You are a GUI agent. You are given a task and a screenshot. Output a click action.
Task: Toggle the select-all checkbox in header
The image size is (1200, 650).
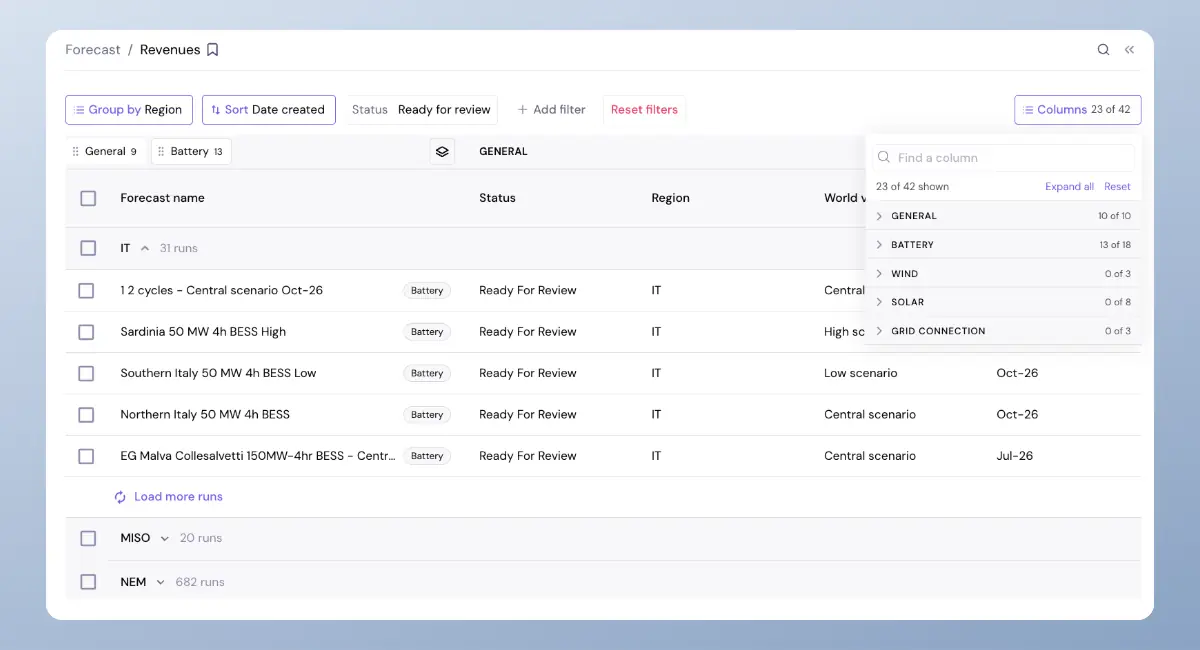[x=88, y=198]
